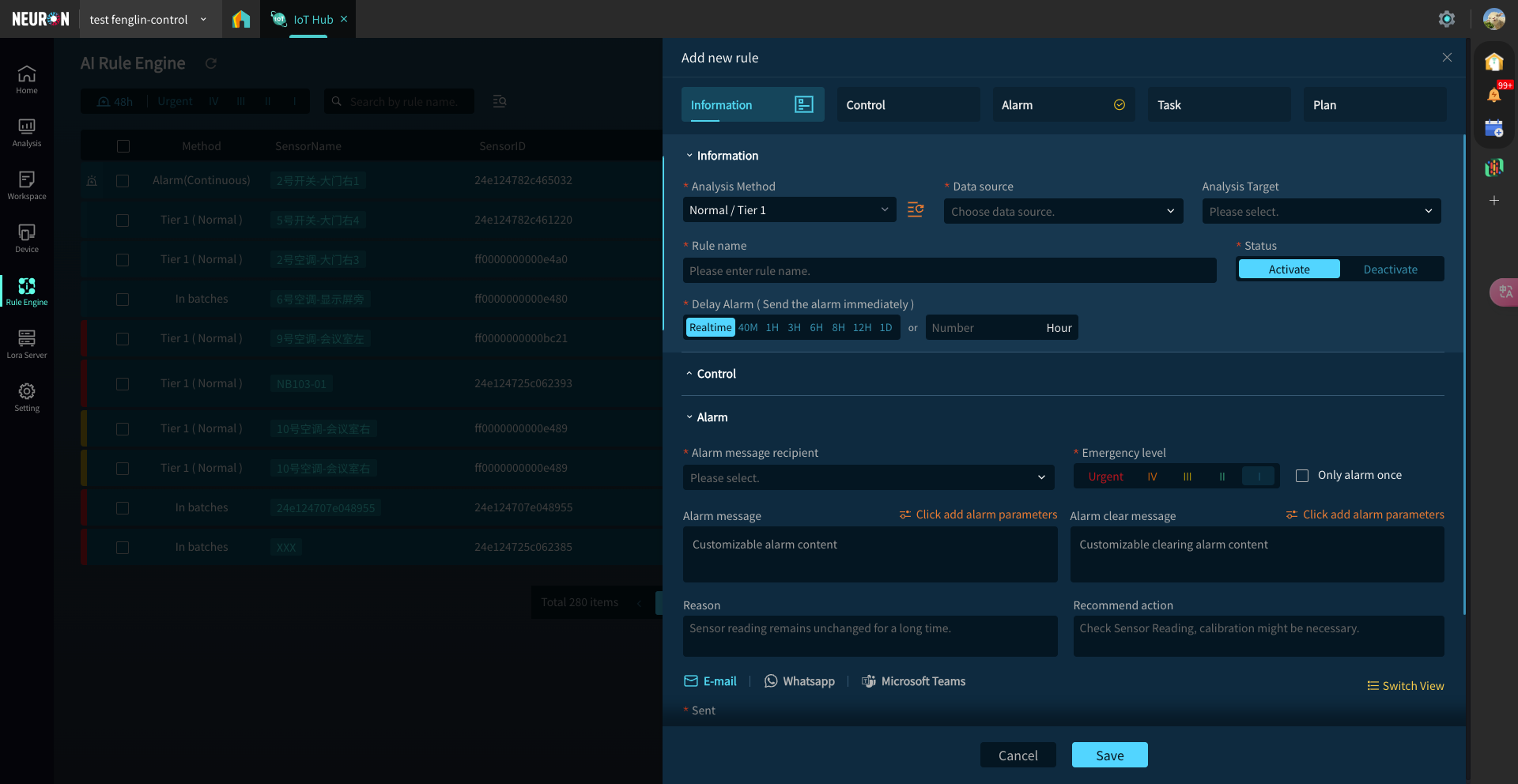Close the IoT Hub tab

(344, 19)
